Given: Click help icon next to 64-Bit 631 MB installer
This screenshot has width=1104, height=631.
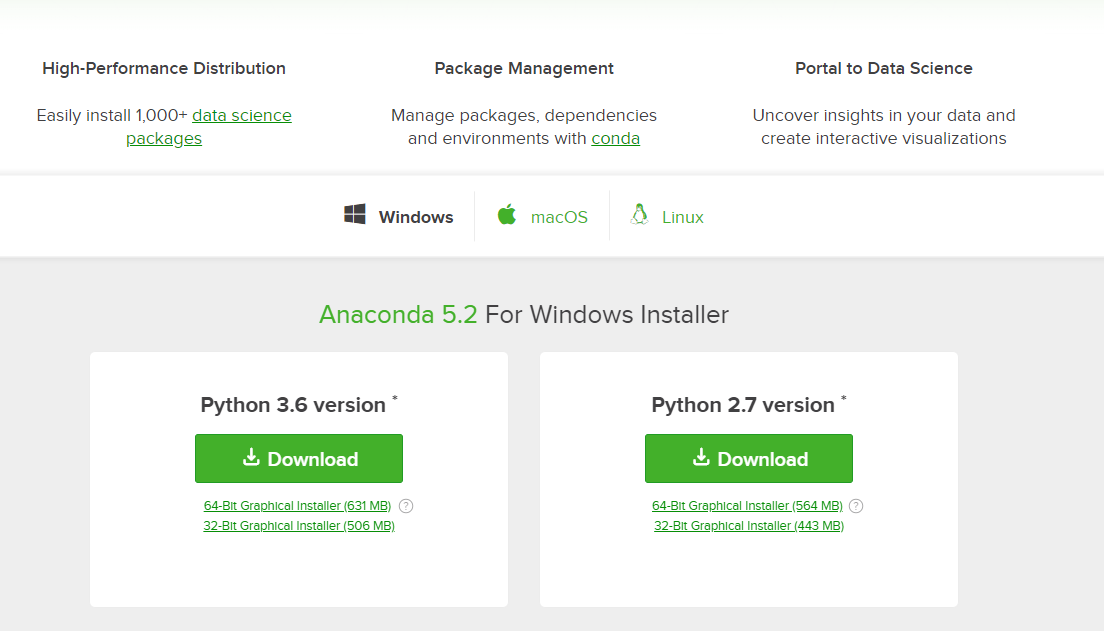Looking at the screenshot, I should tap(406, 506).
